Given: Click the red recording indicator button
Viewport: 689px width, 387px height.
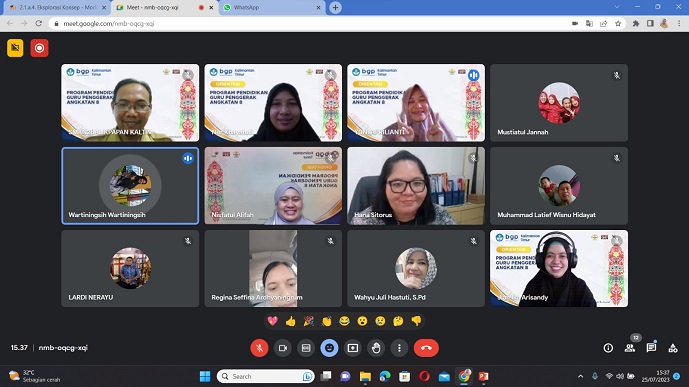Looking at the screenshot, I should 40,48.
